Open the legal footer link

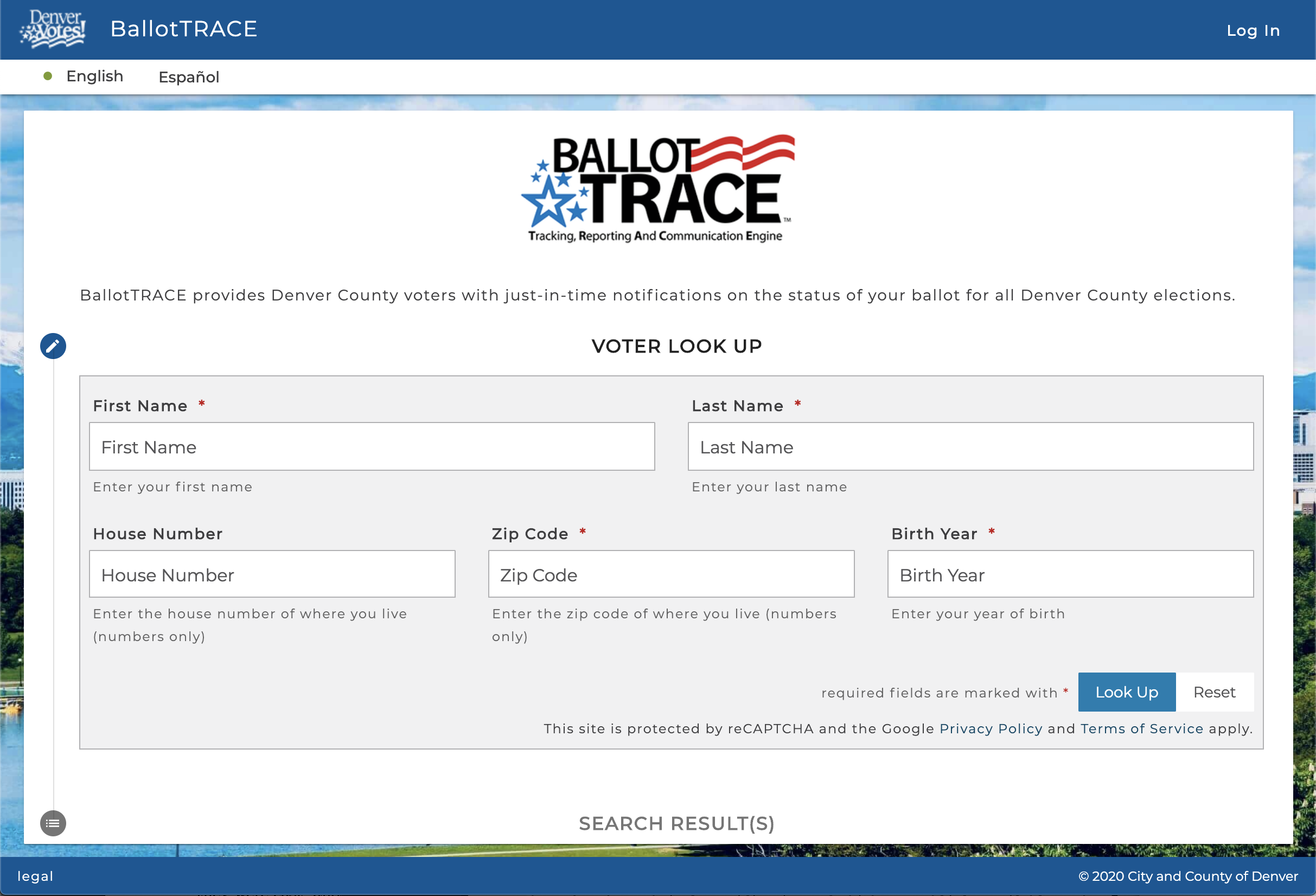click(35, 876)
